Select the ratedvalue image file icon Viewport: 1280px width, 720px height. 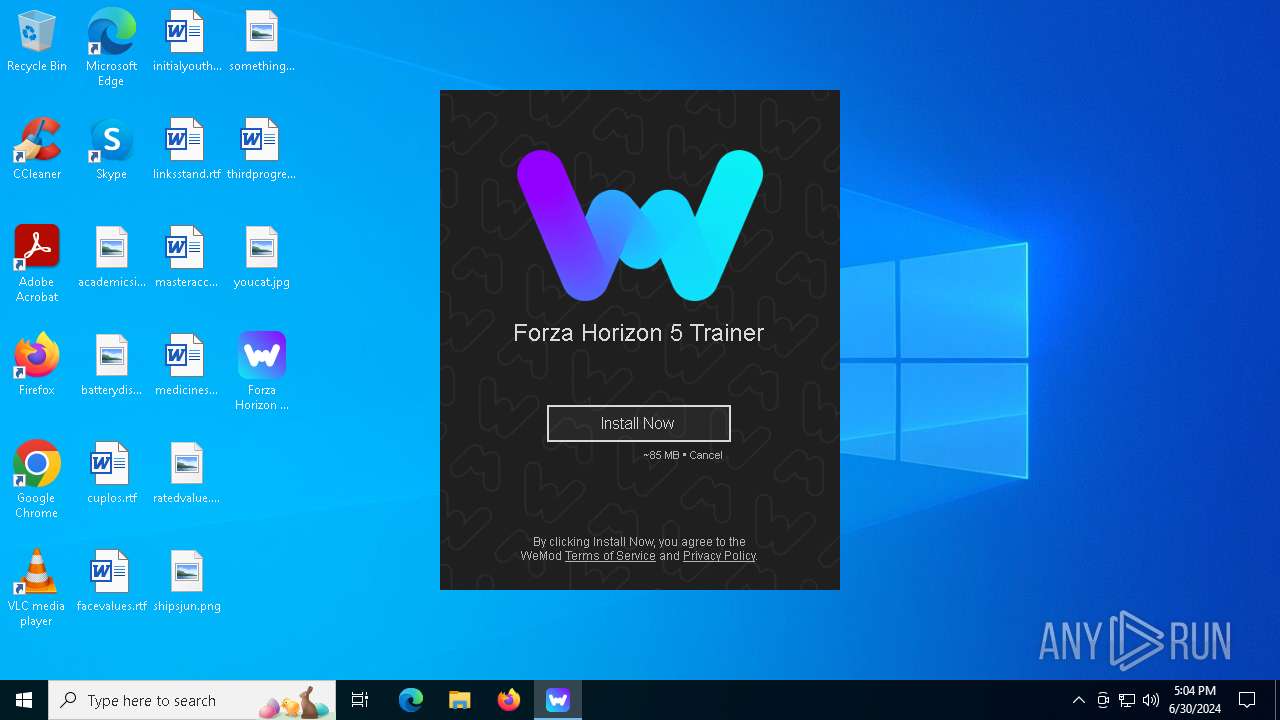click(x=187, y=474)
